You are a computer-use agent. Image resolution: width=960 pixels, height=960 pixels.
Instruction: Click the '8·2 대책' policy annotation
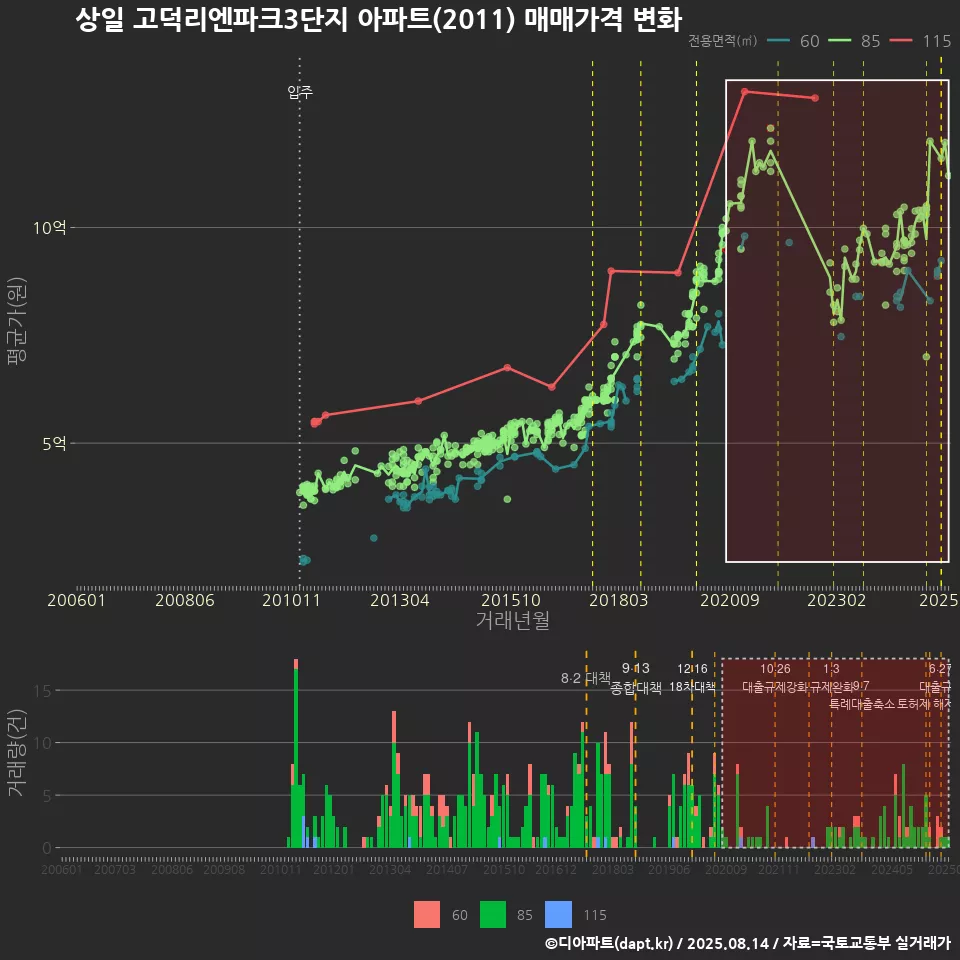click(586, 678)
